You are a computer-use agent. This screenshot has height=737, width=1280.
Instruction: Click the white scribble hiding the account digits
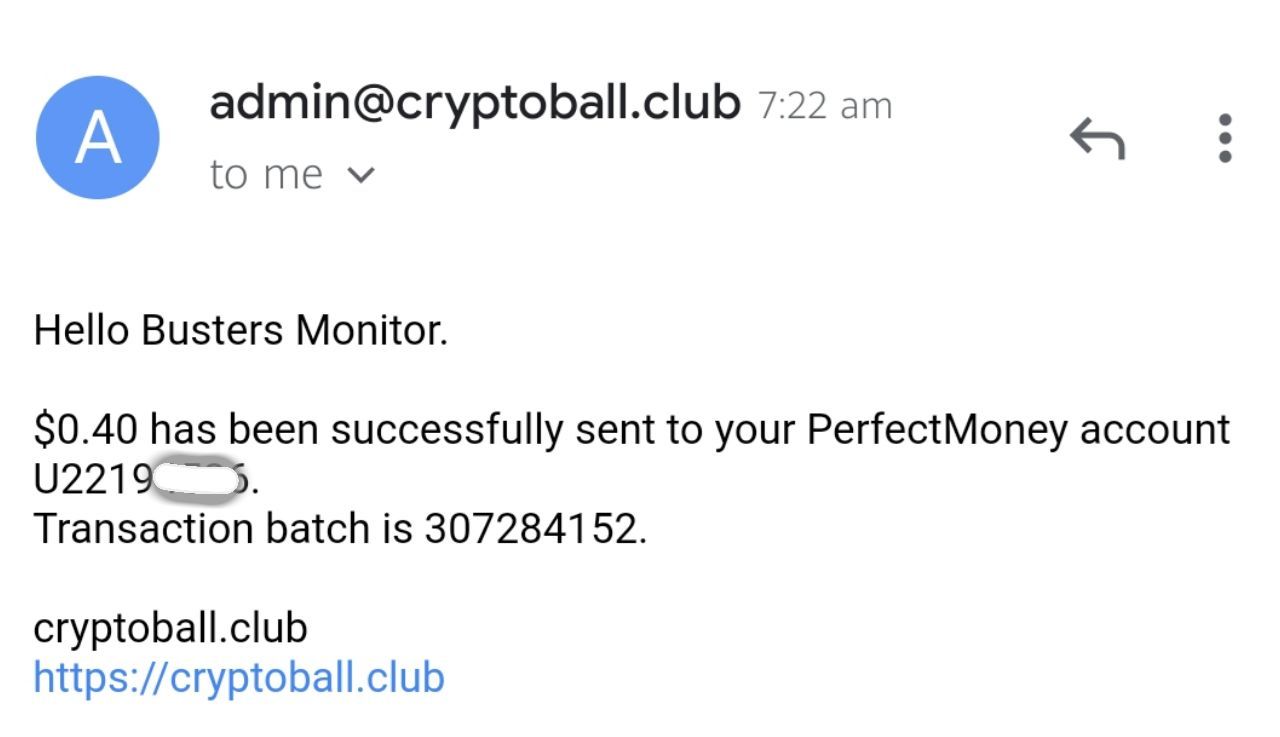[x=199, y=481]
